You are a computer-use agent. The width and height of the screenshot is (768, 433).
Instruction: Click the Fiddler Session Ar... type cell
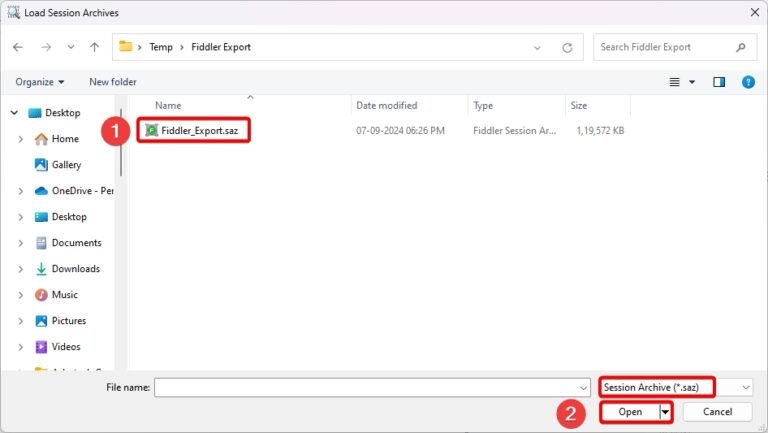[x=514, y=131]
